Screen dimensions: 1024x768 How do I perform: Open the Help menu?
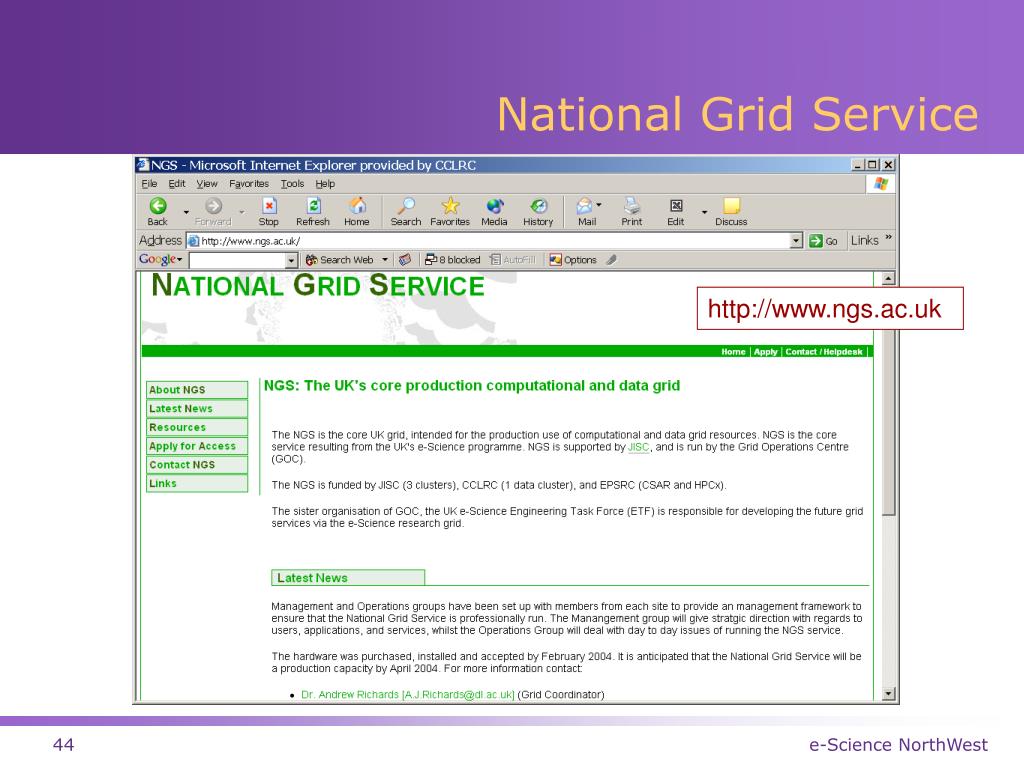325,184
